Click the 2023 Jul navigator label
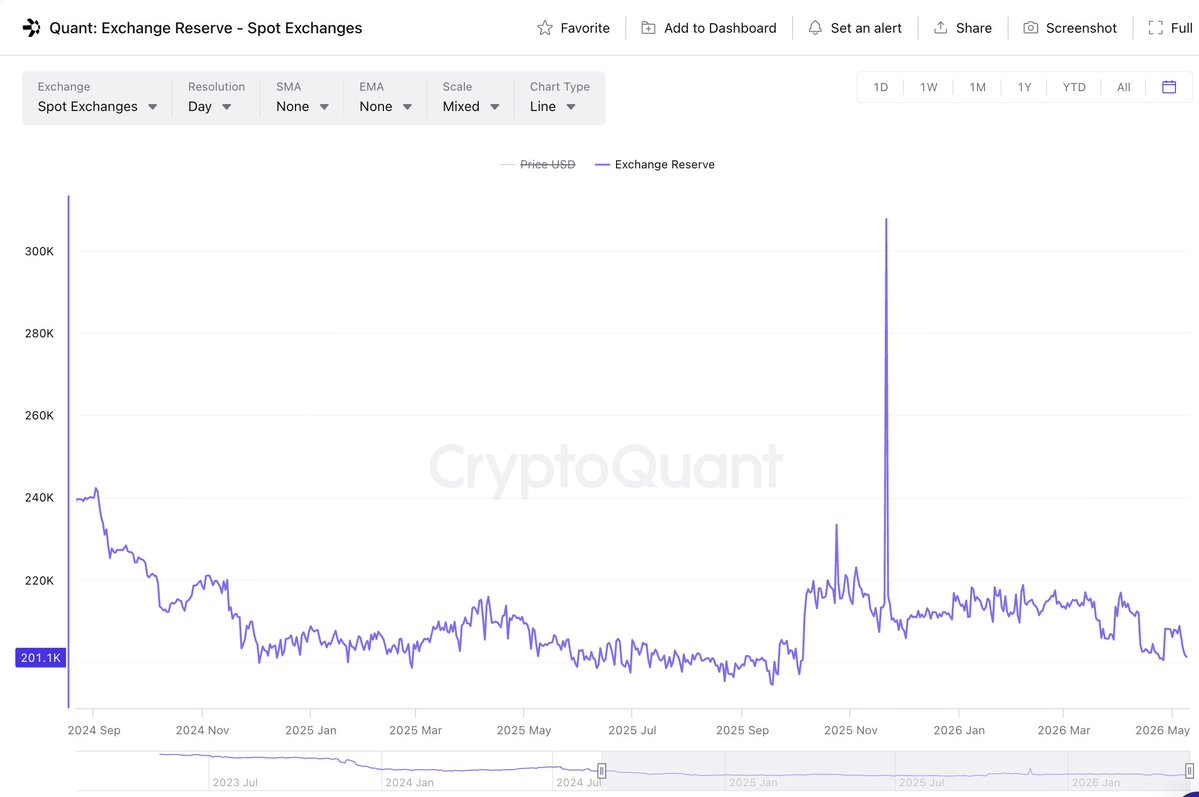Image resolution: width=1199 pixels, height=797 pixels. (235, 782)
